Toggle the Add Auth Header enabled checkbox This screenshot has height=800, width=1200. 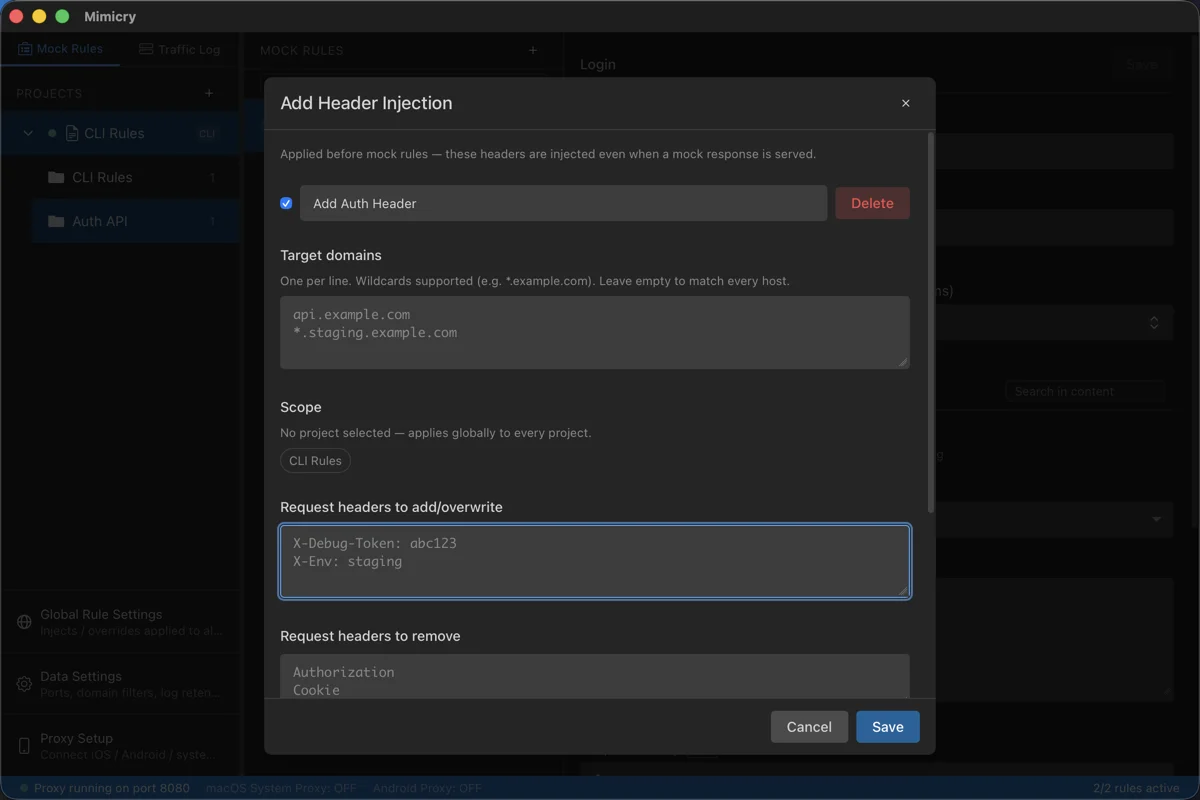(x=286, y=203)
